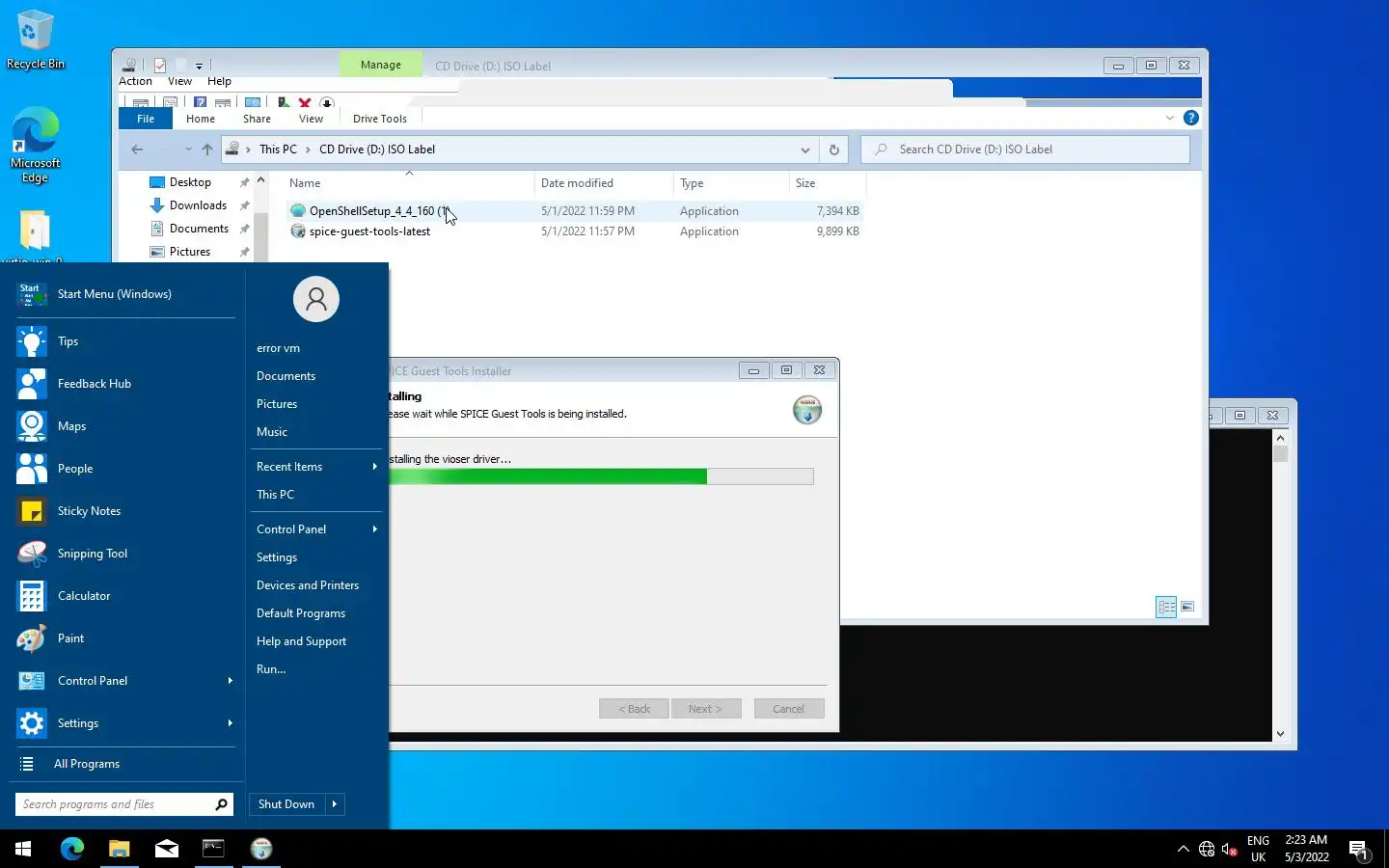
Task: Click the red X toolbar icon
Action: click(x=305, y=102)
